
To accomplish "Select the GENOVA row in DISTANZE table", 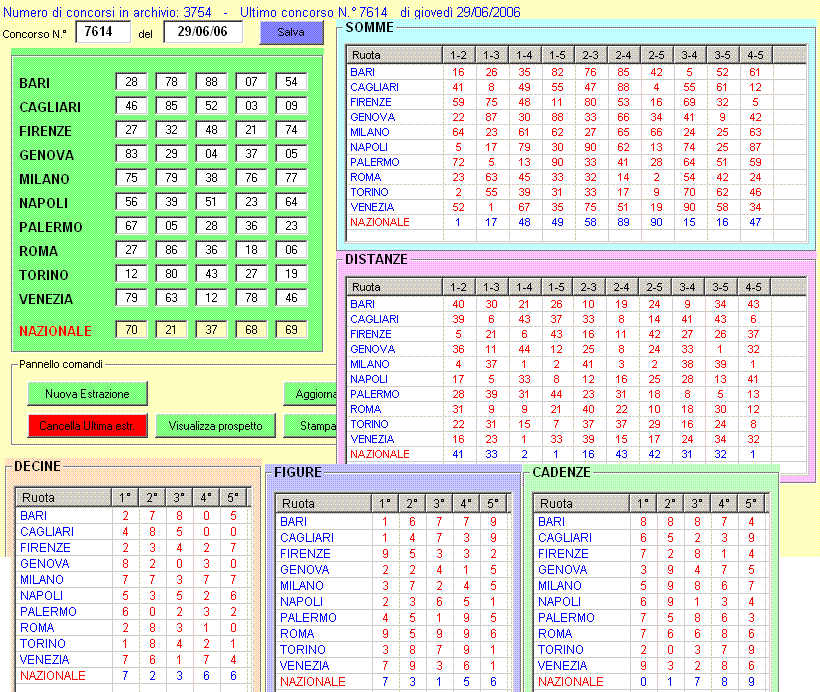I will pyautogui.click(x=576, y=349).
